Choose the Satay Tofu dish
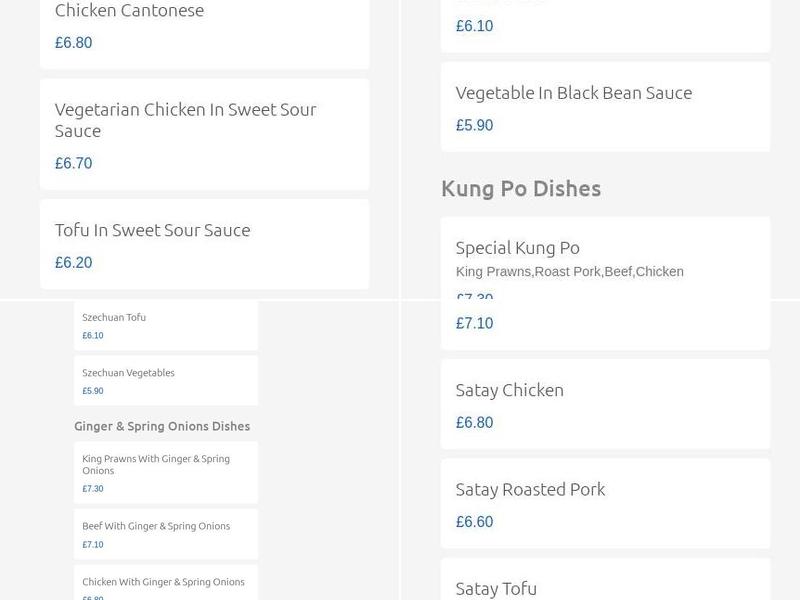 [x=497, y=588]
